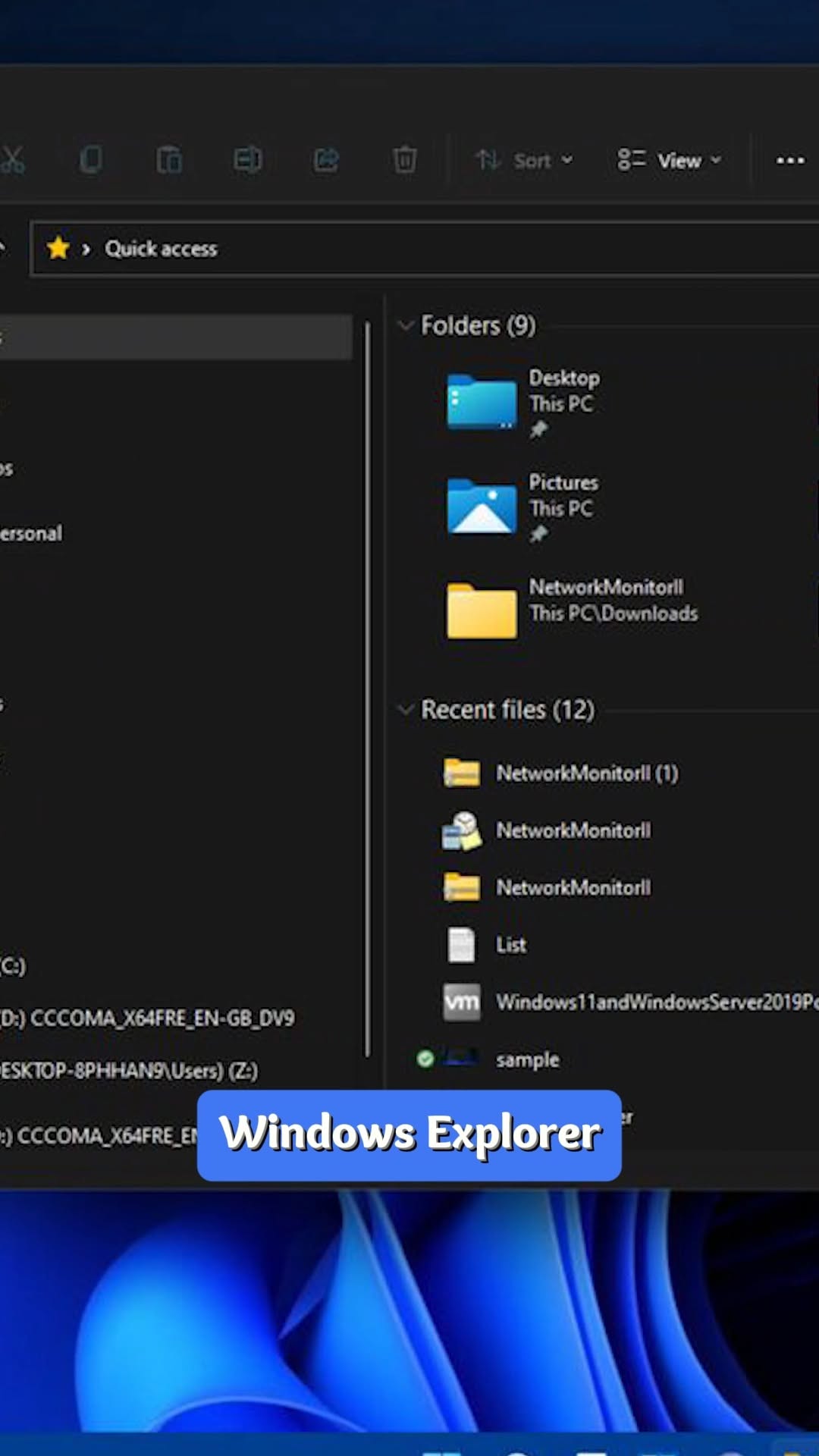Select the sample recent file

point(528,1059)
